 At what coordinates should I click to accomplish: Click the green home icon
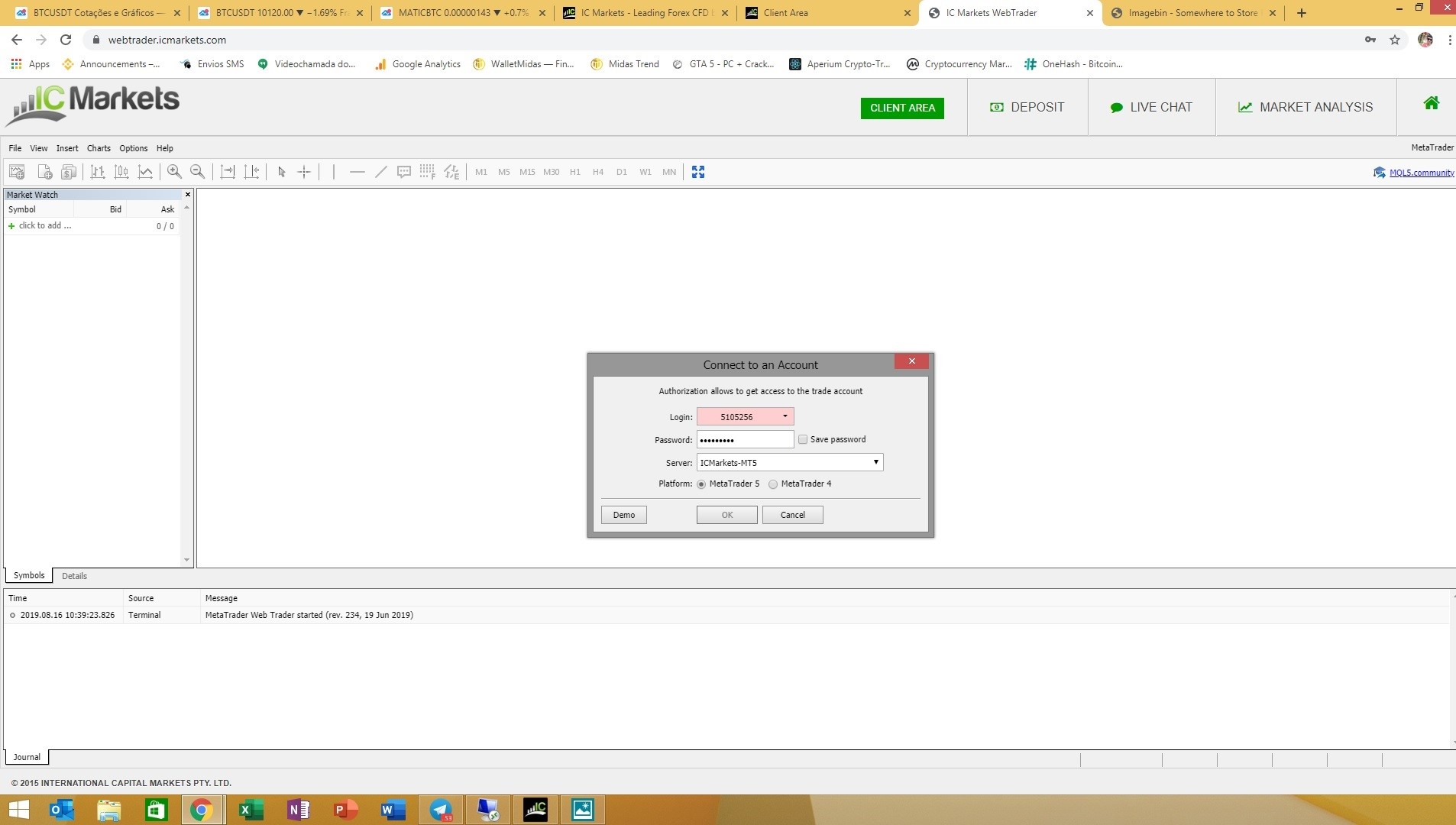[x=1432, y=103]
